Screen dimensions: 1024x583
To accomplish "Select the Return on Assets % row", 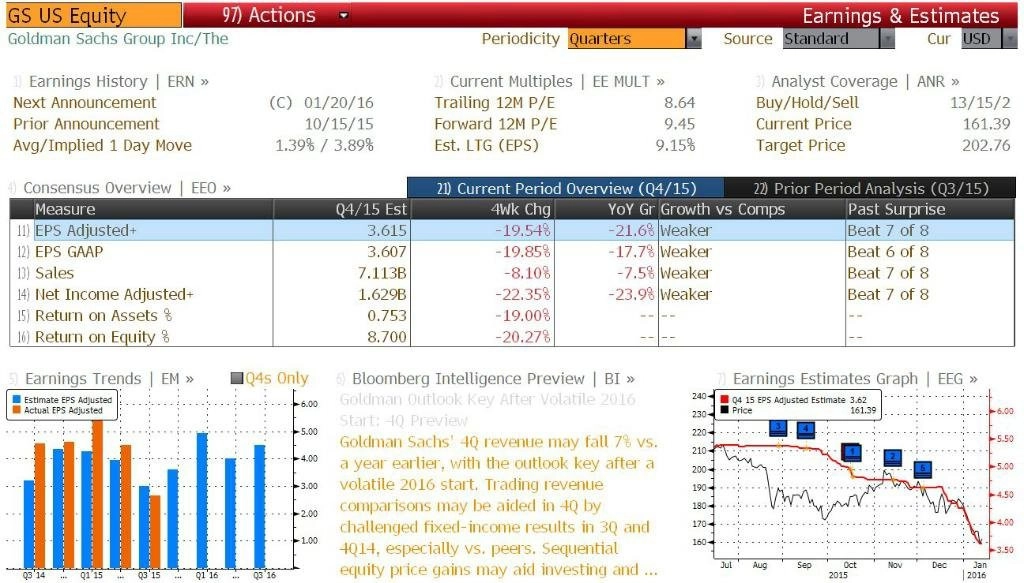I will [512, 316].
